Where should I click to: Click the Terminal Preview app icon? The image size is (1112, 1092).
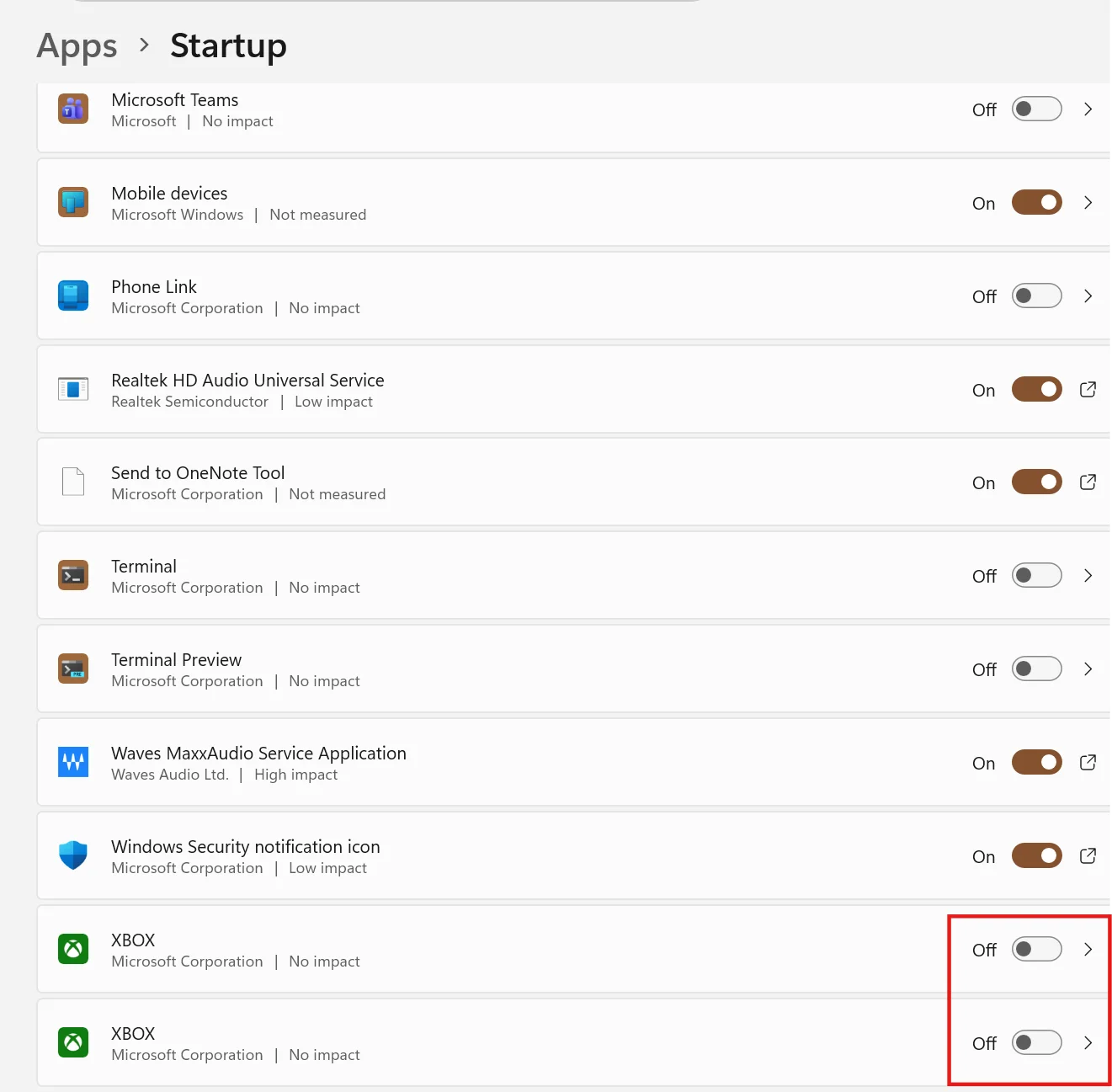(73, 669)
